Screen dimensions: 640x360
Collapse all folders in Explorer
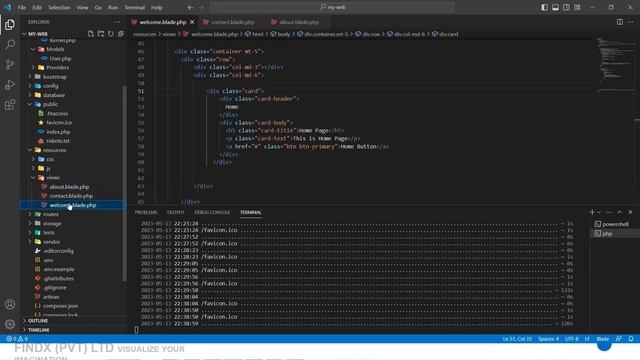click(121, 34)
